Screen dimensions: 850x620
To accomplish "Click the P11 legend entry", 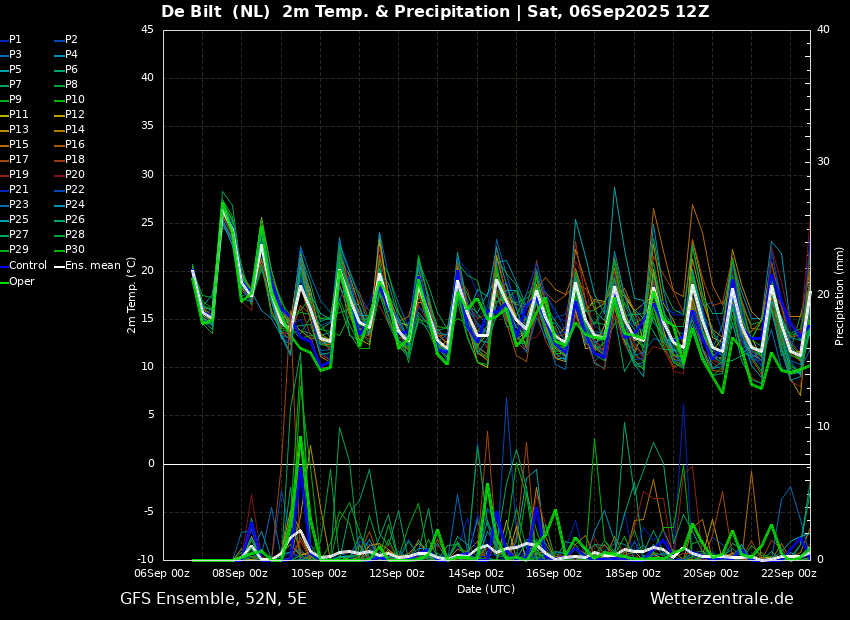I will 15,115.
